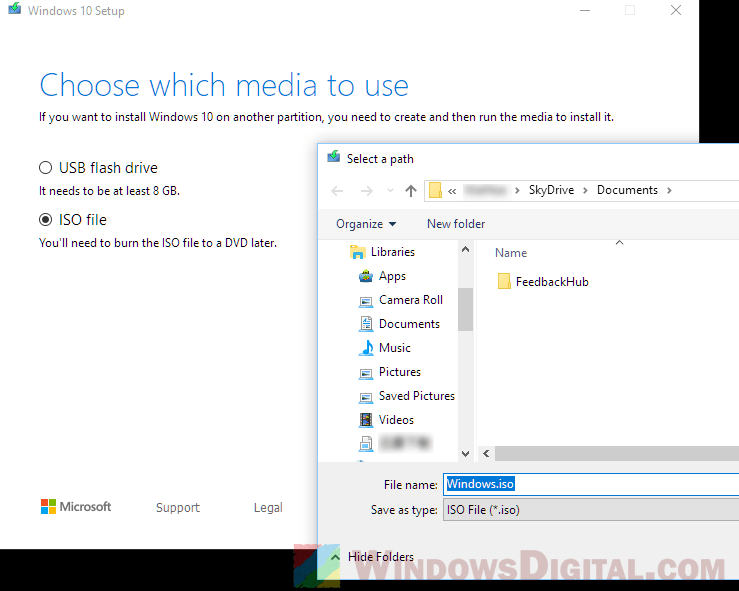This screenshot has width=739, height=591.
Task: Click the folder icon in the address bar
Action: (x=435, y=190)
